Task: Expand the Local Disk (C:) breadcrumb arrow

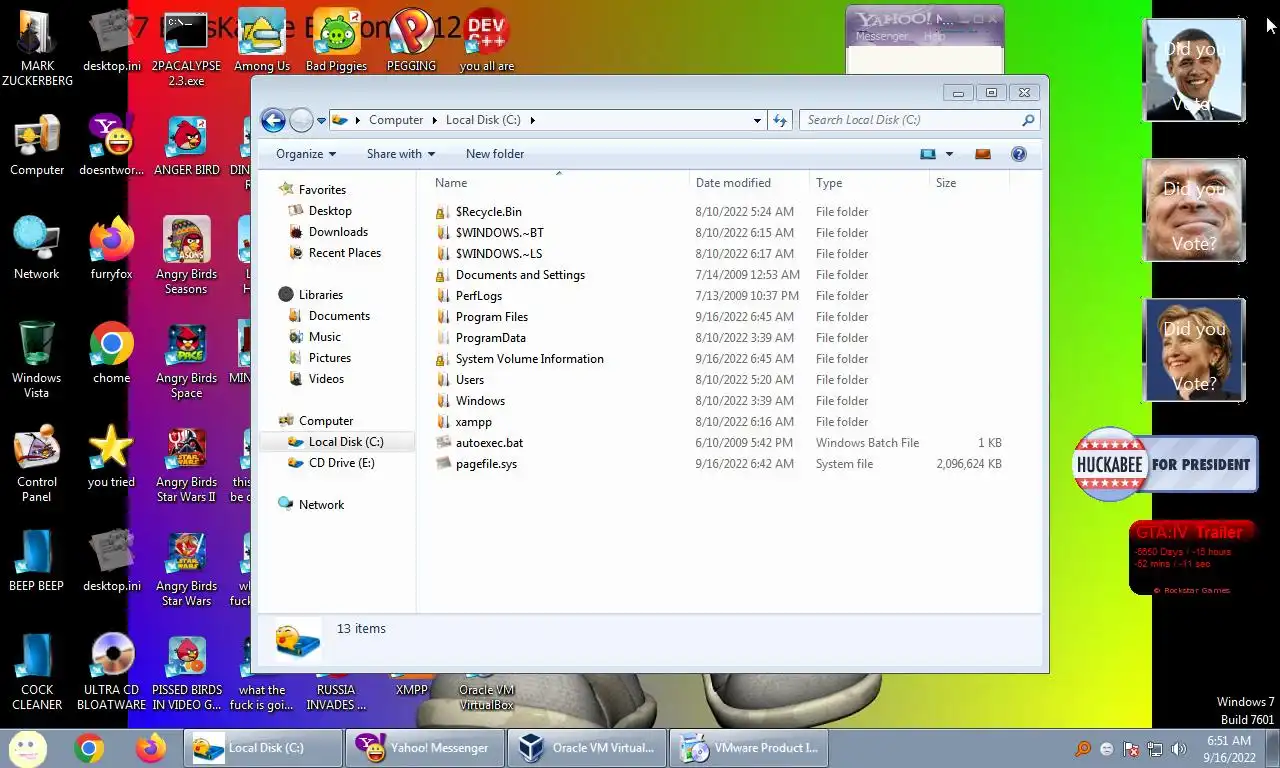Action: tap(532, 120)
